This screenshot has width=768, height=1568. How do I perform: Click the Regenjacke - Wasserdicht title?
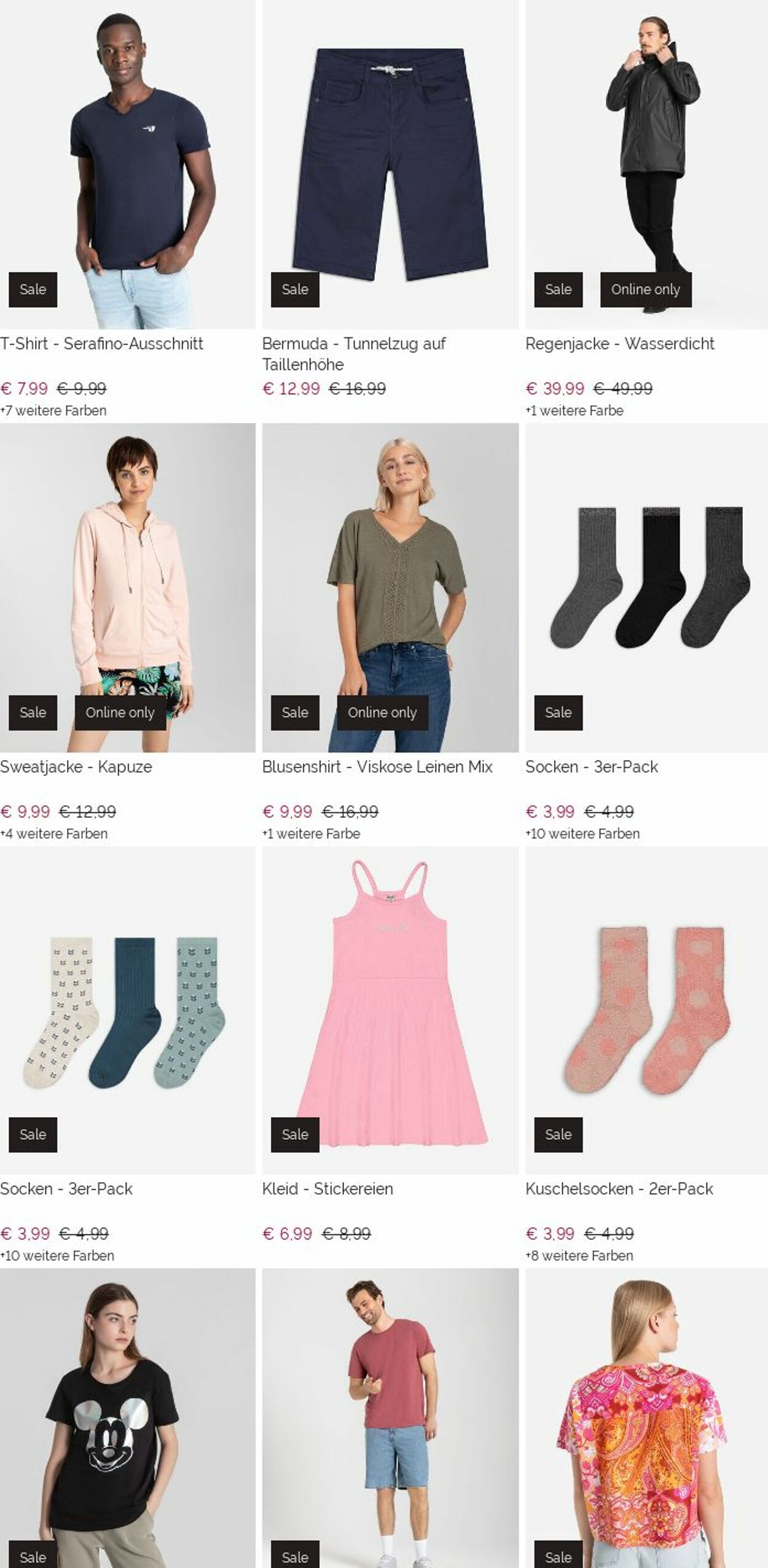pos(619,343)
